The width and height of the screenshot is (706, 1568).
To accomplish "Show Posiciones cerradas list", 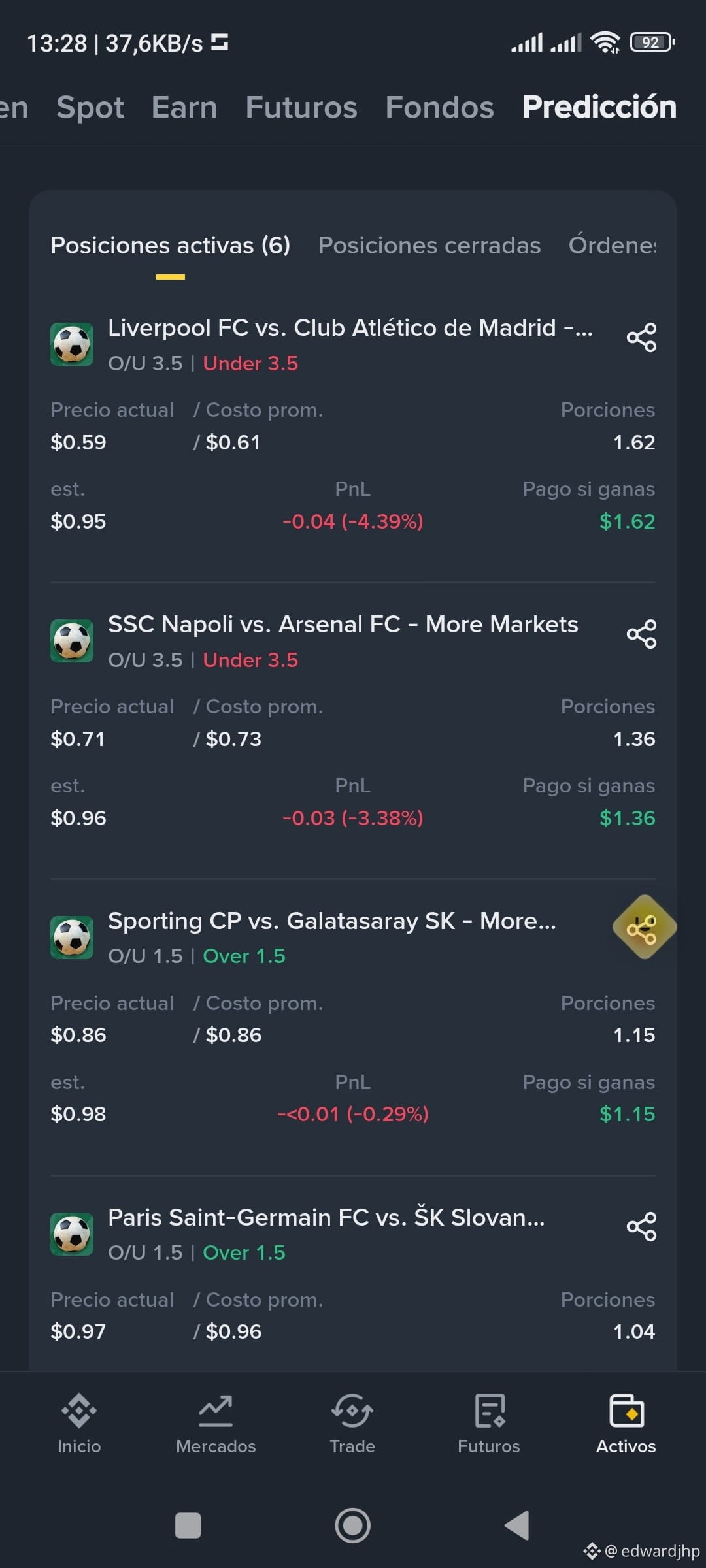I will (x=429, y=246).
